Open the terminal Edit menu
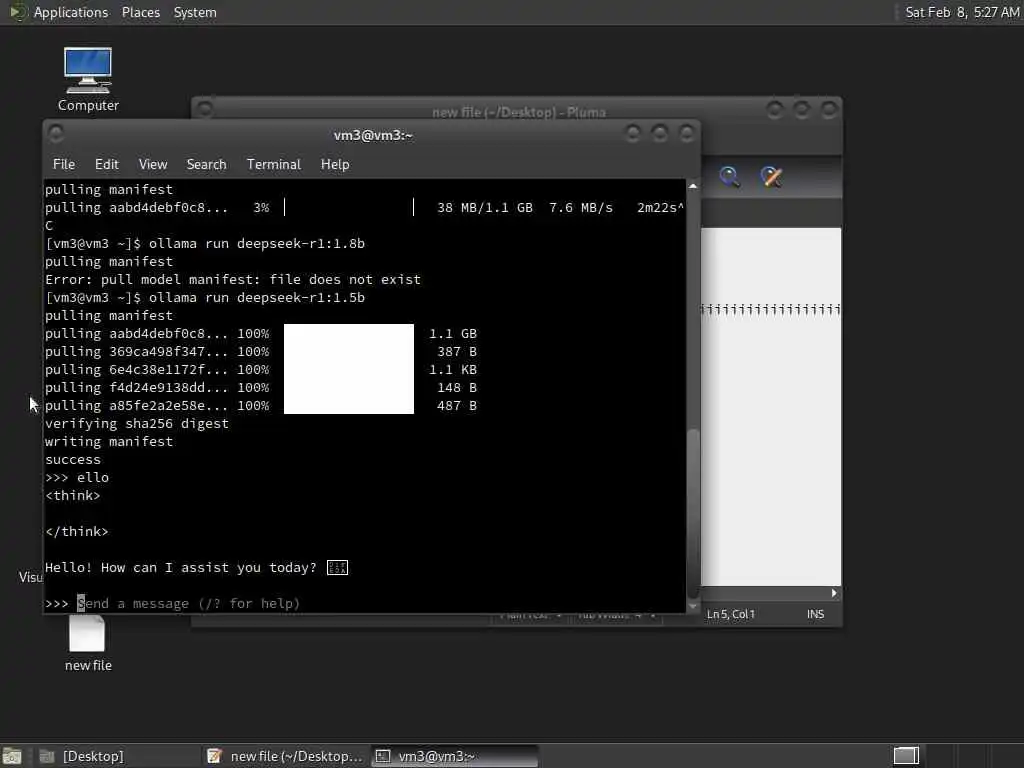1024x768 pixels. pos(106,164)
